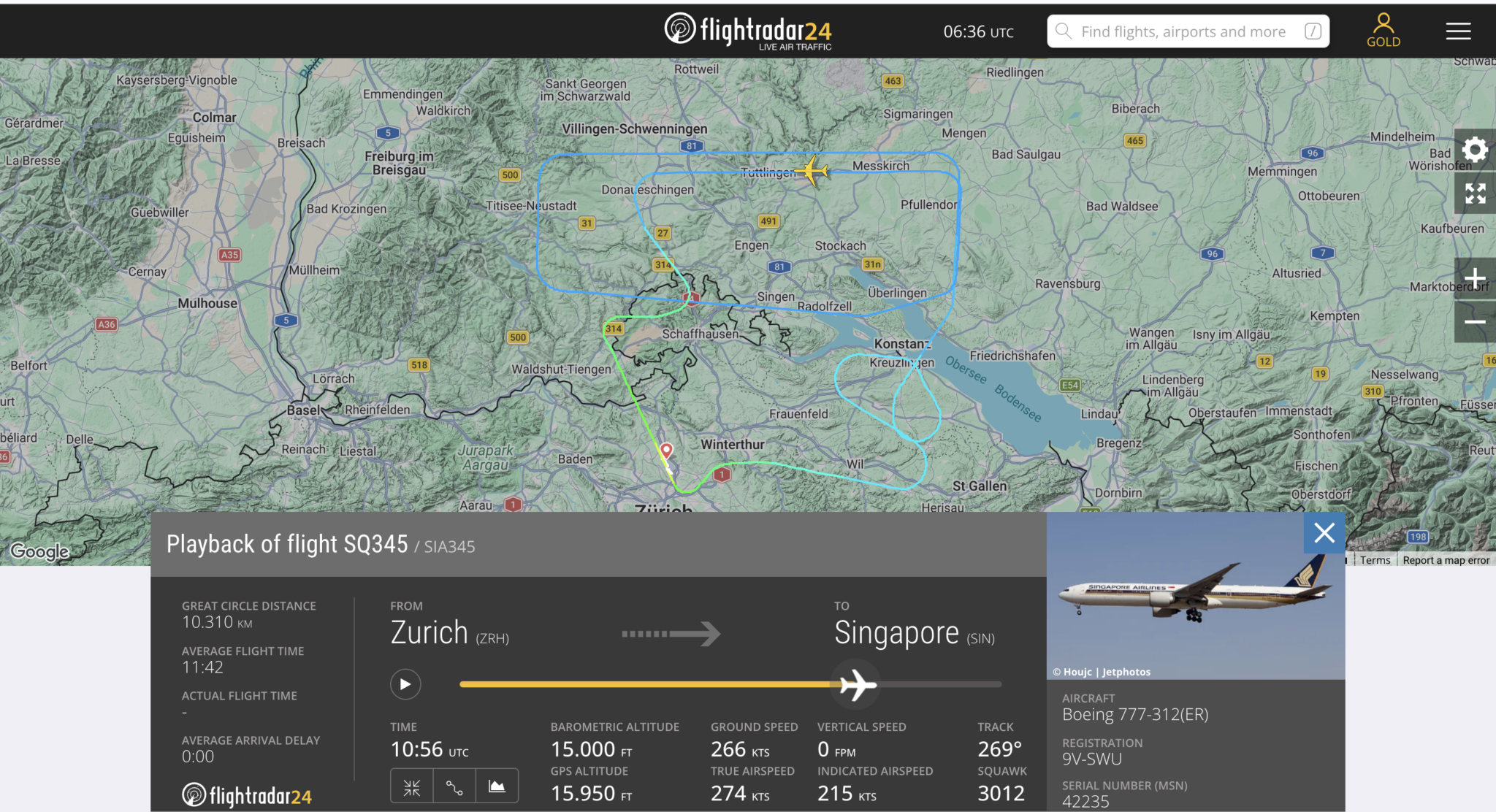Open the altitude graph chart icon
Image resolution: width=1496 pixels, height=812 pixels.
coord(497,787)
